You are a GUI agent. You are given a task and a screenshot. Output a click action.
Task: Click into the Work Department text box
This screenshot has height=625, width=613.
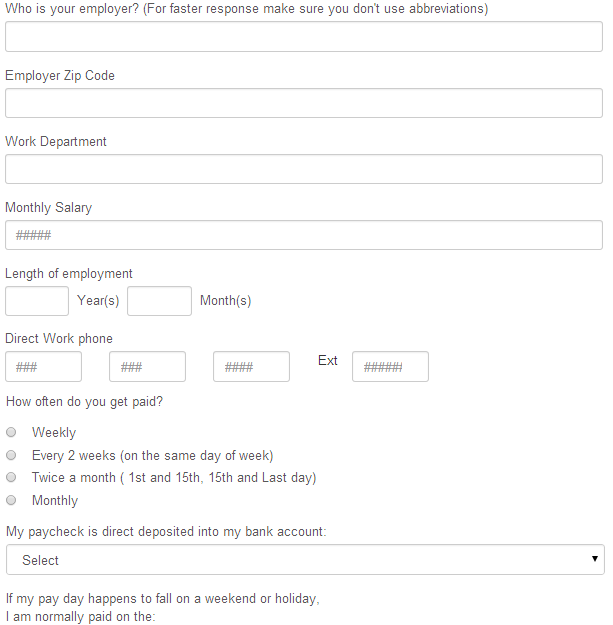coord(304,169)
